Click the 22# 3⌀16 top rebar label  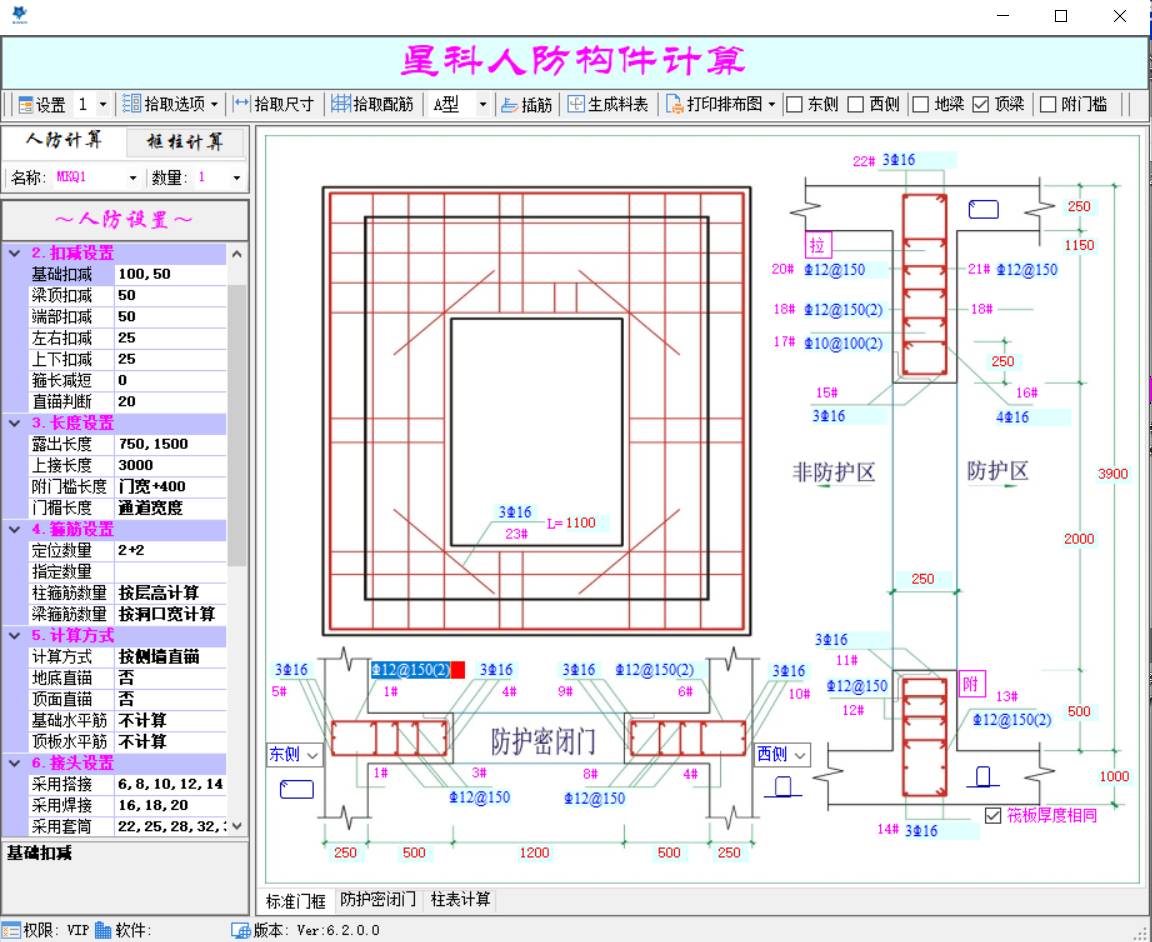tap(885, 159)
